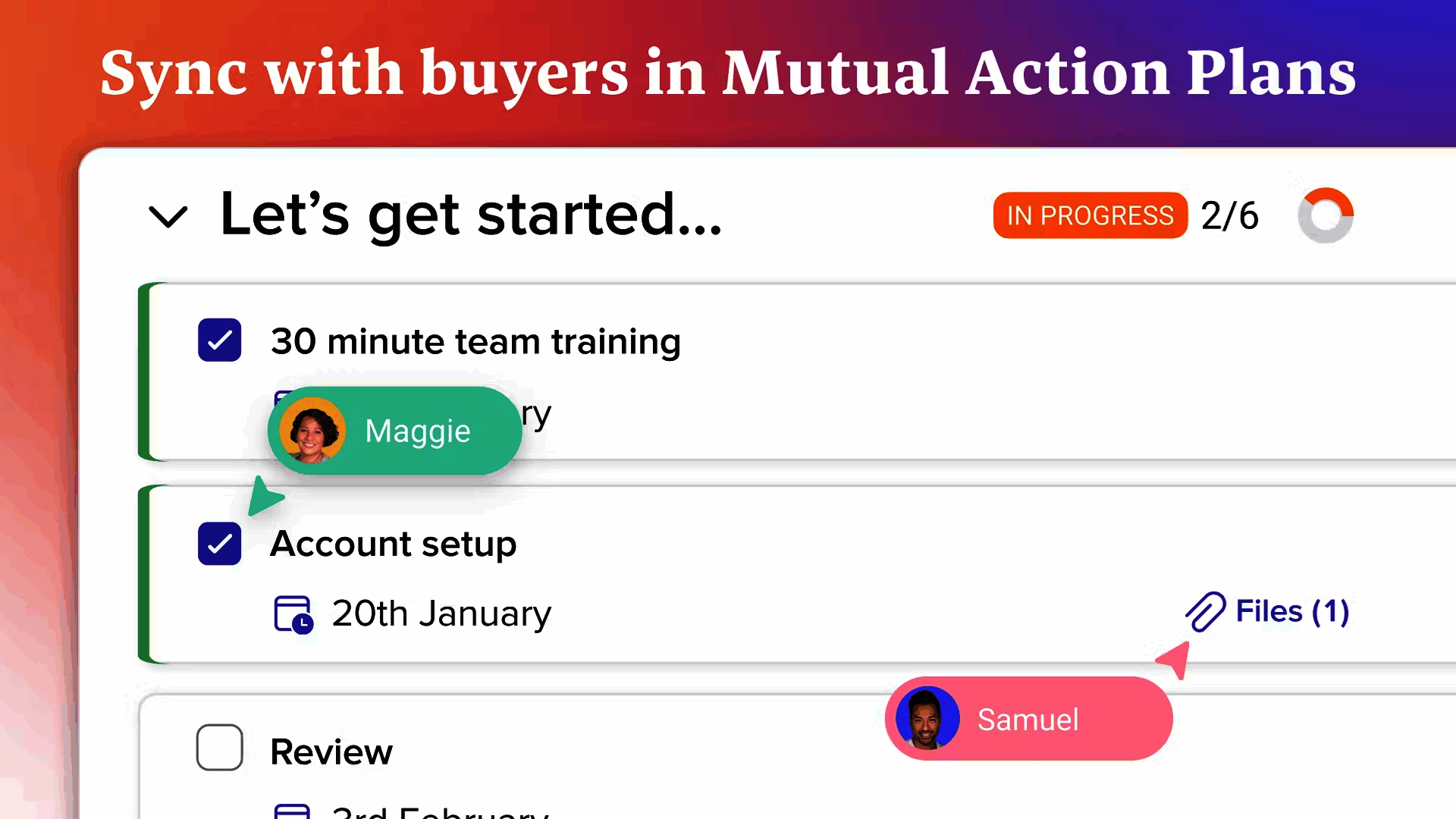Click the IN PROGRESS status badge

[1090, 215]
